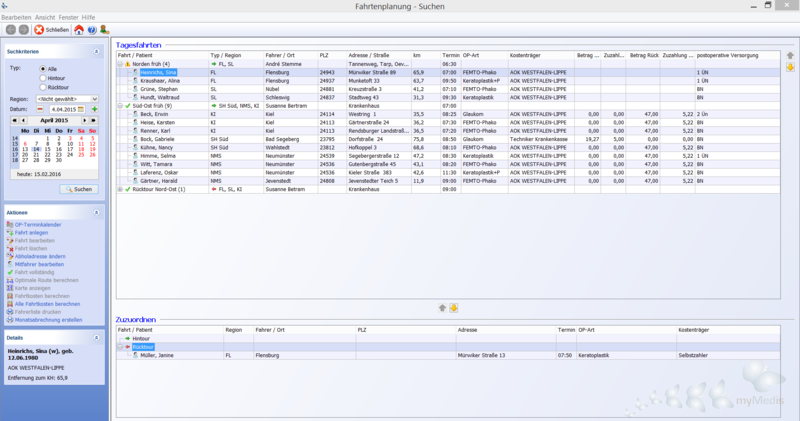The width and height of the screenshot is (800, 421).
Task: Click the Fahrt bearbeiten action icon
Action: (10, 240)
